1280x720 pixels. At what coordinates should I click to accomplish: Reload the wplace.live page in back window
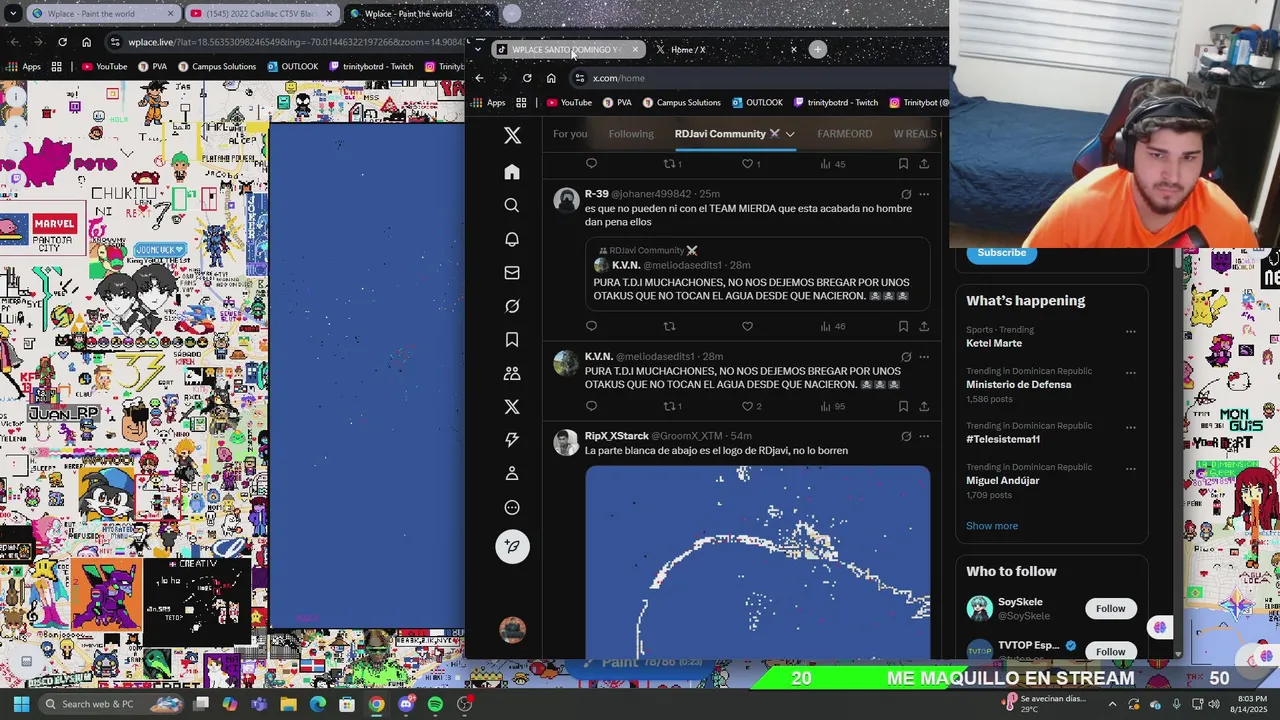[62, 42]
